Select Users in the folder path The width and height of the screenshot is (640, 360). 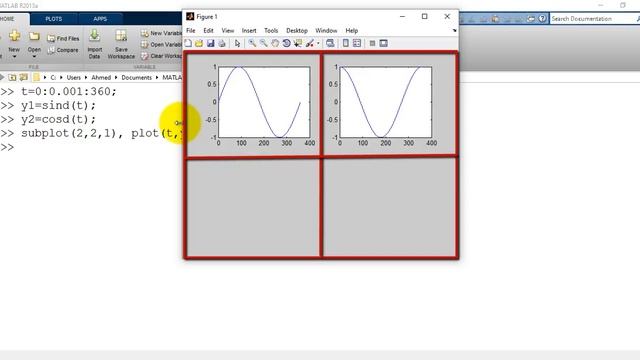pyautogui.click(x=73, y=78)
